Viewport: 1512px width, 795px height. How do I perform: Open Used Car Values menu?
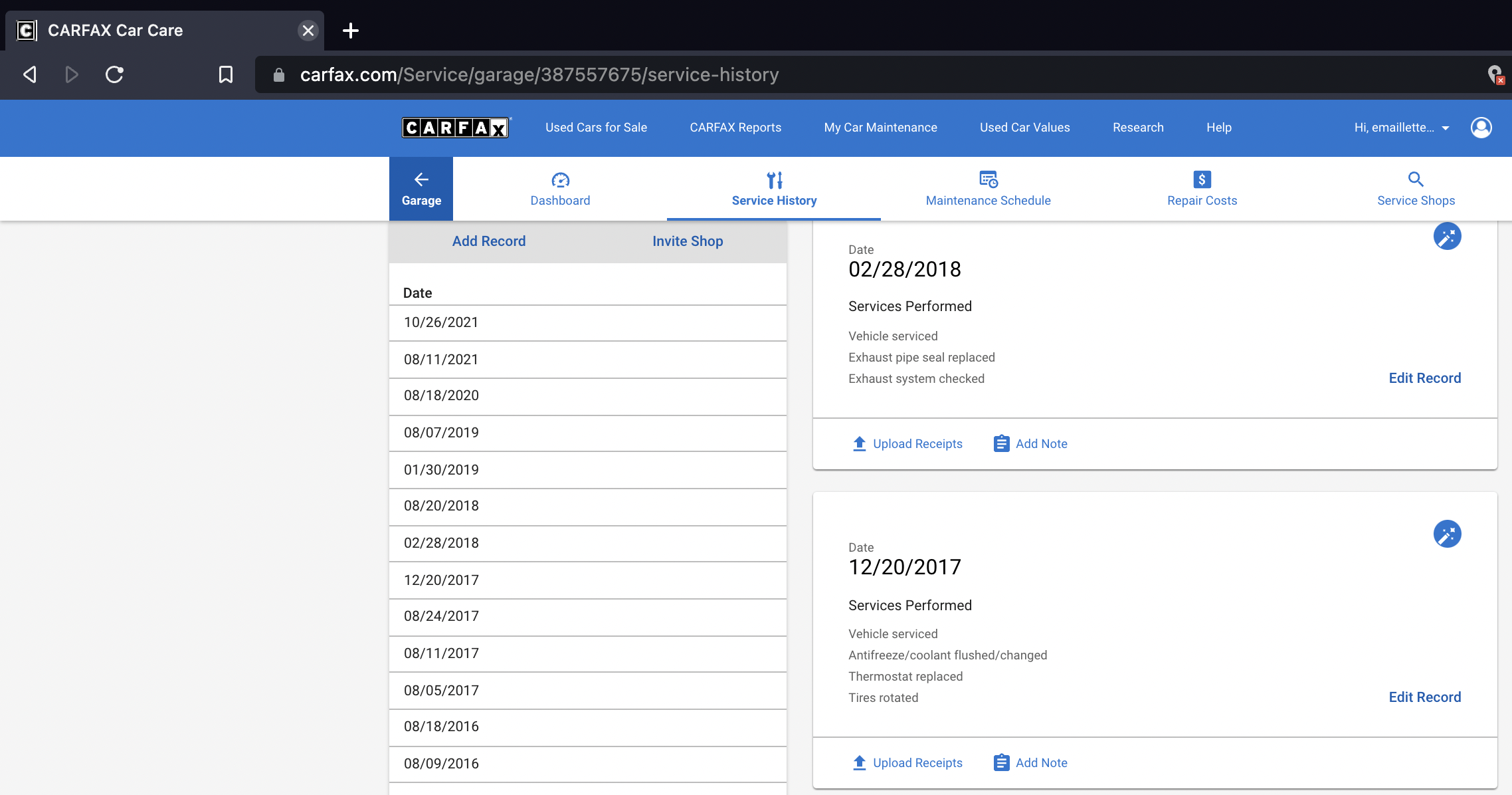(1024, 128)
